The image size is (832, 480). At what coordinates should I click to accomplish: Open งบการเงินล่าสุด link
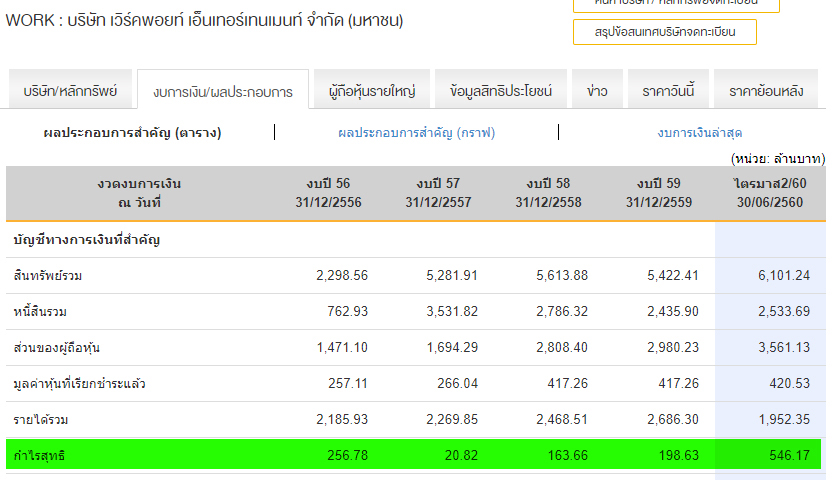(x=699, y=133)
